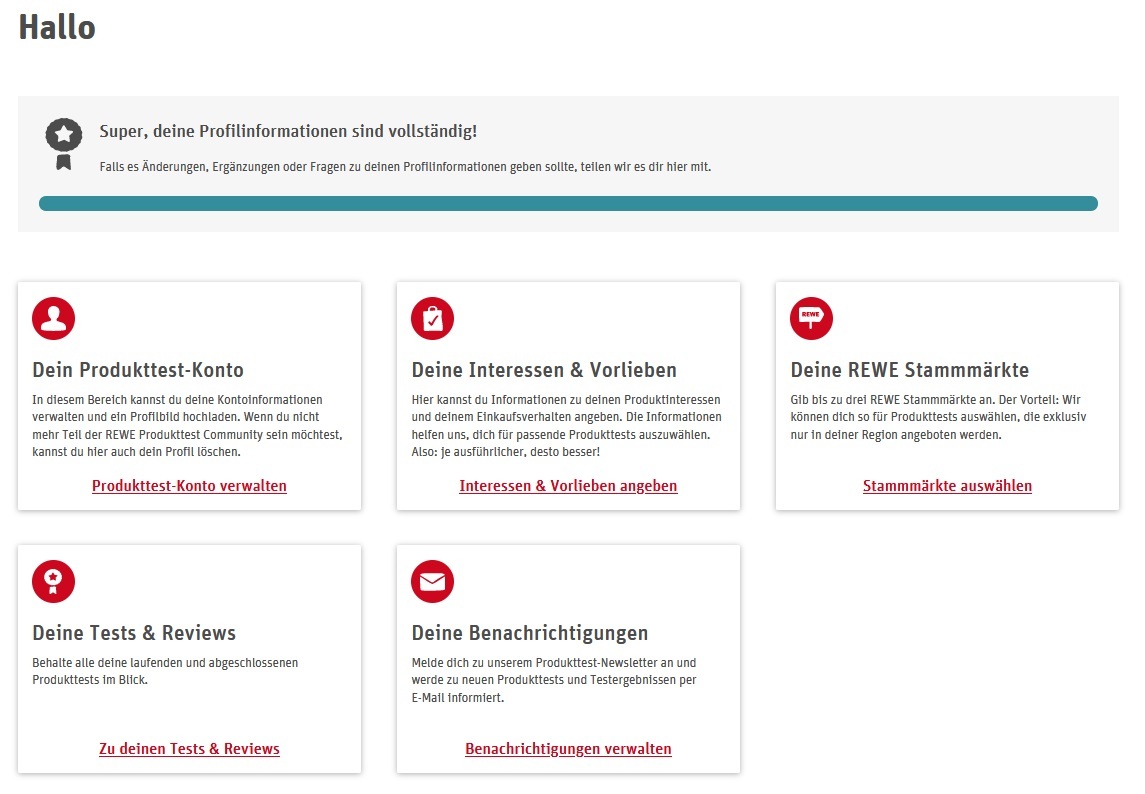Open Benachrichtigungen verwalten link
The image size is (1145, 794).
568,749
